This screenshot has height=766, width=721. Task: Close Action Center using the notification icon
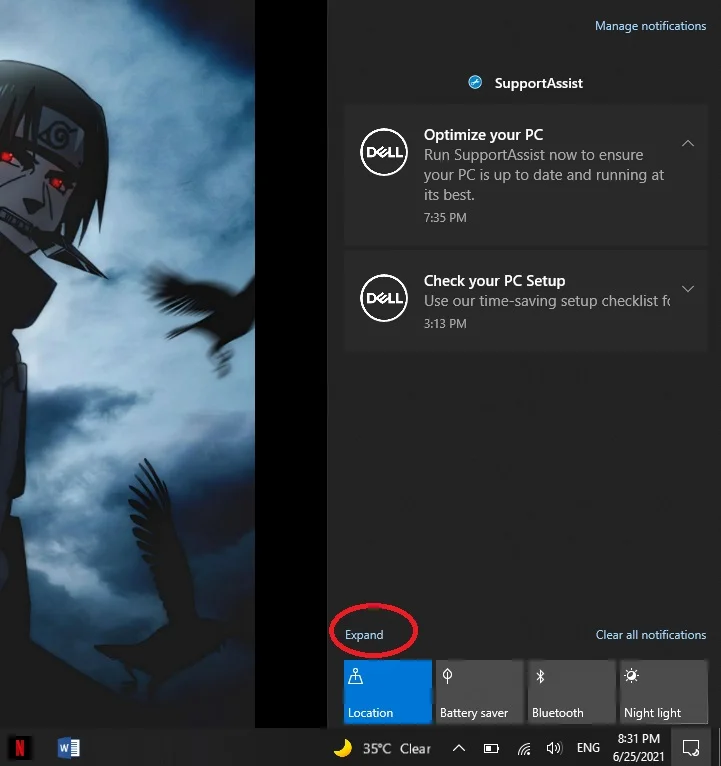(691, 747)
